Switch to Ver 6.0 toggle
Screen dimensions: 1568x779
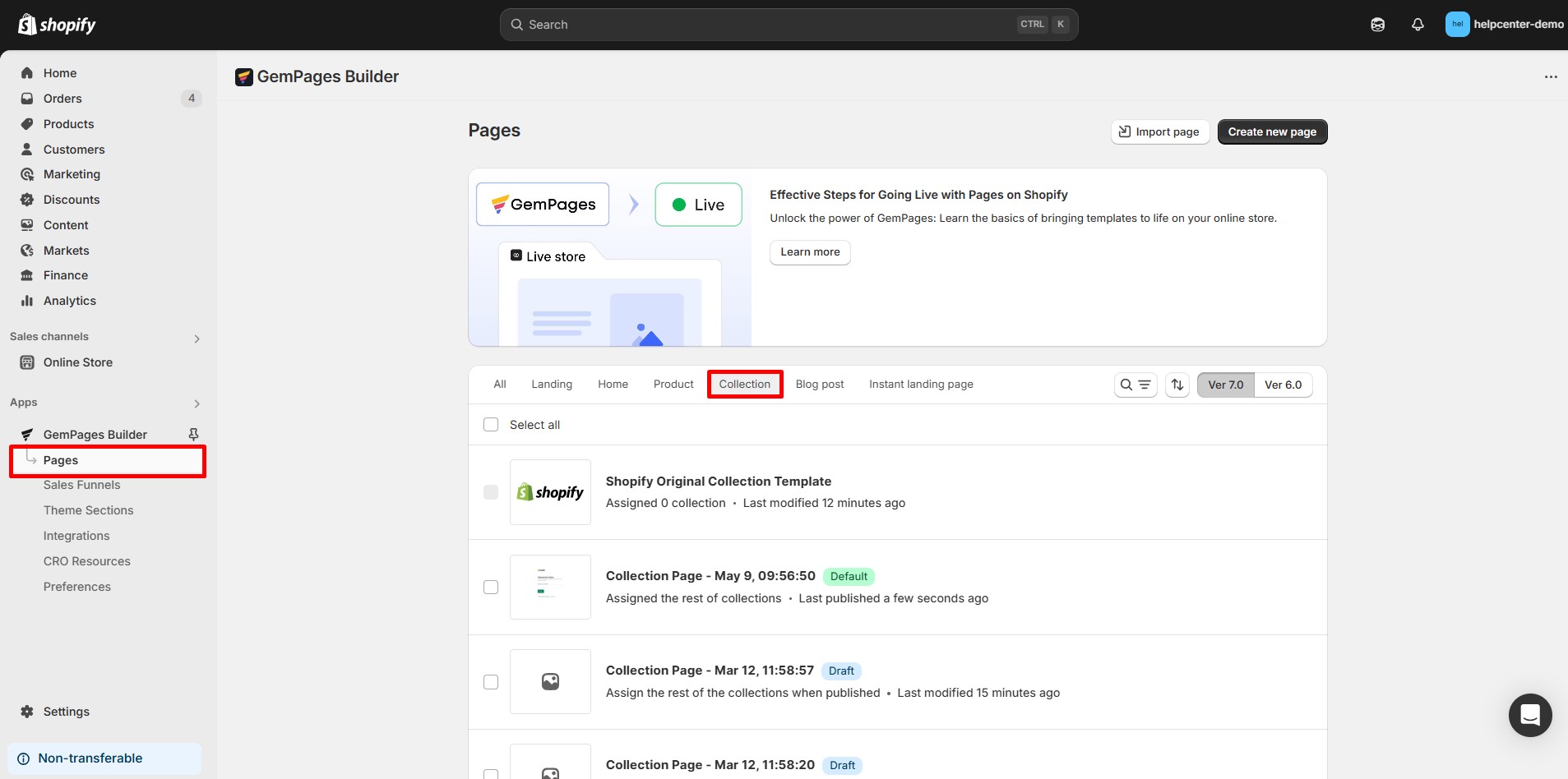click(1283, 385)
